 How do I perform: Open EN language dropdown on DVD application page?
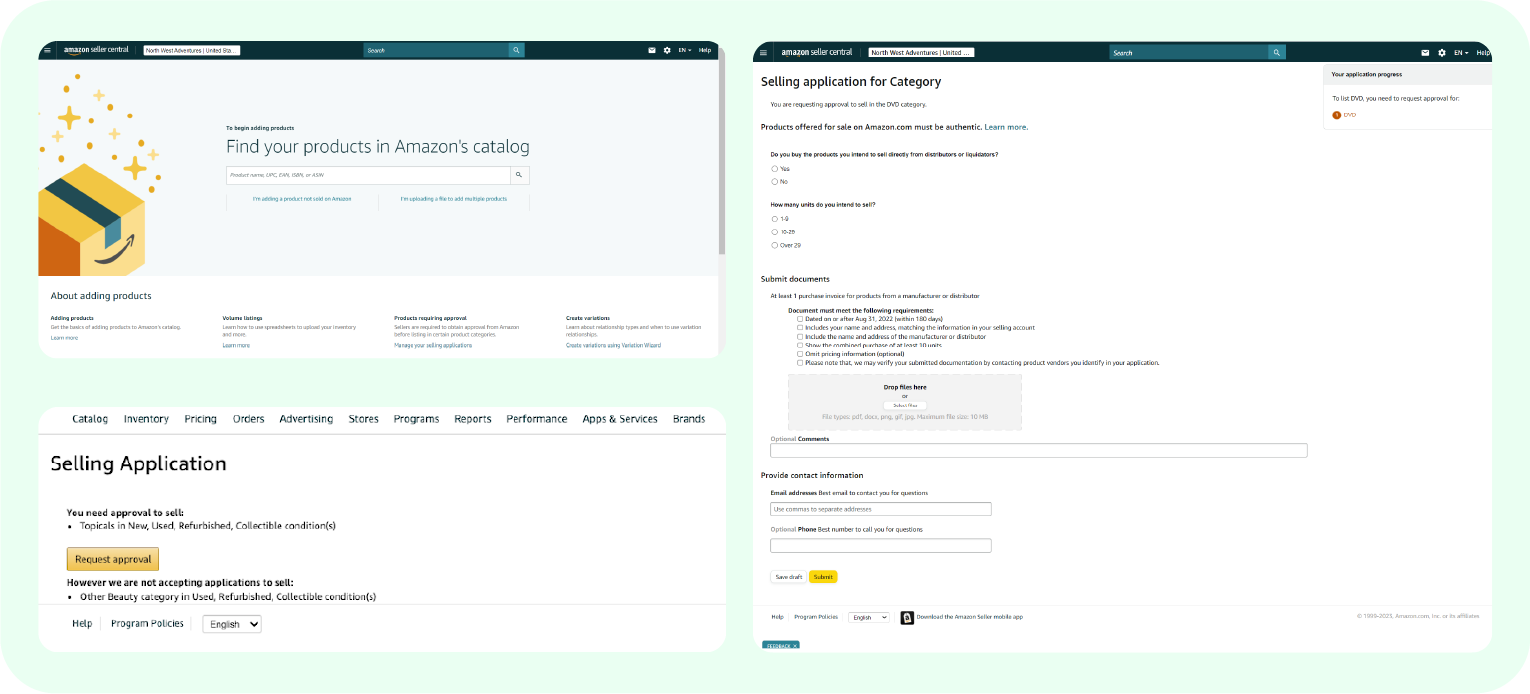tap(1461, 52)
